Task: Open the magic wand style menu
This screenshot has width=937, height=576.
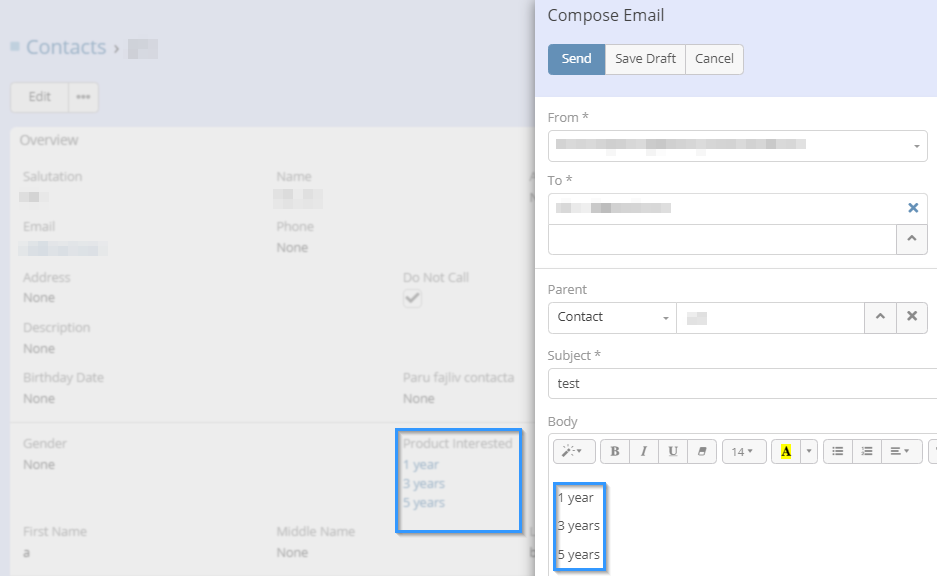Action: (574, 451)
